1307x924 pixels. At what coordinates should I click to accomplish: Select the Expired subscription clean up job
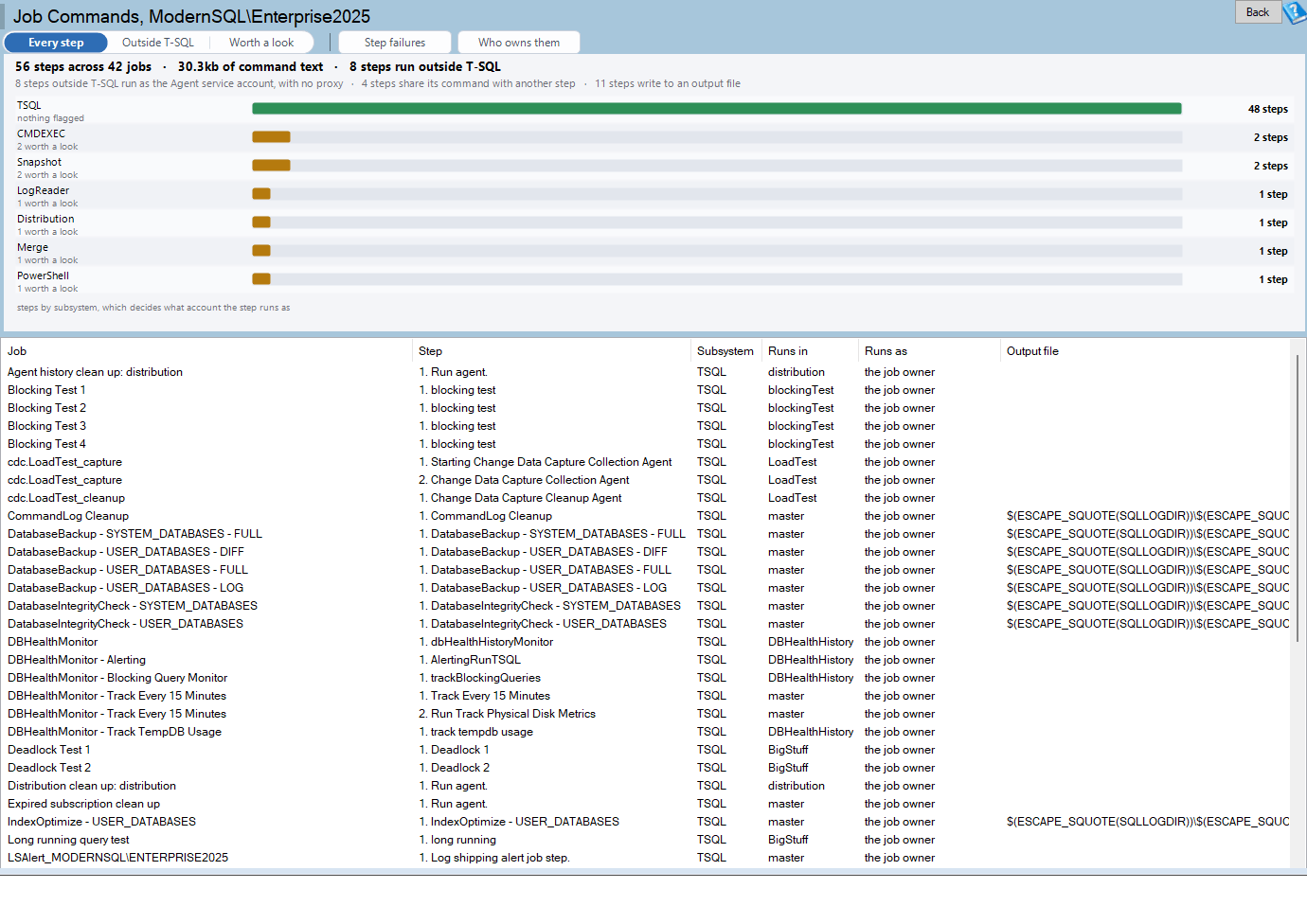coord(83,804)
